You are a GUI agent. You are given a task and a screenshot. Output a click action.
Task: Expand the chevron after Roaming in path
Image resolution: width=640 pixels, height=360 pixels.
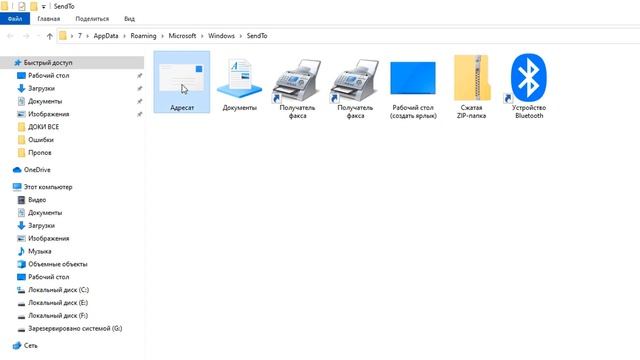pyautogui.click(x=162, y=36)
